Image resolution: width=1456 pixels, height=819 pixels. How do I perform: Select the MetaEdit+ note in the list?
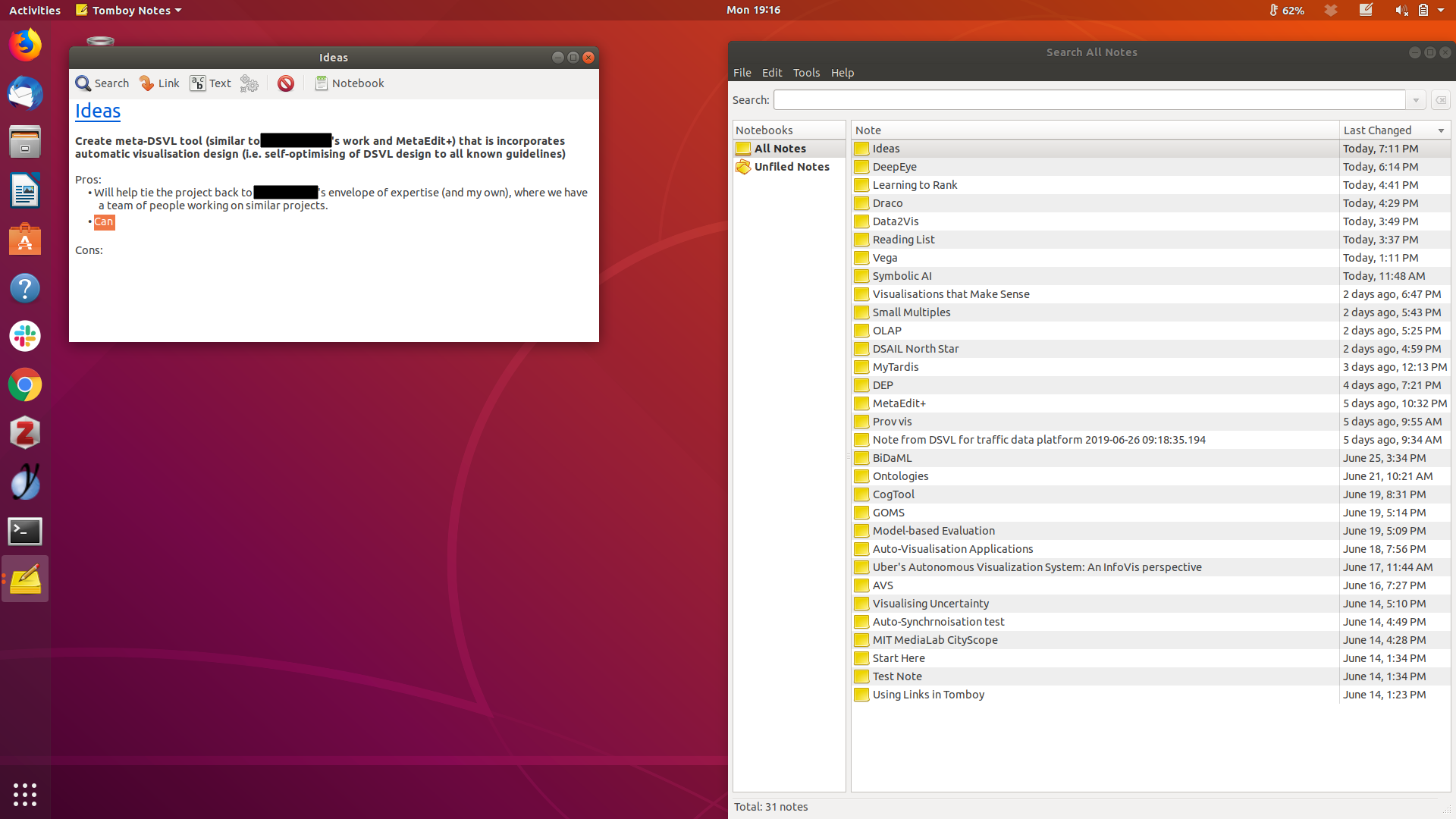pyautogui.click(x=899, y=403)
